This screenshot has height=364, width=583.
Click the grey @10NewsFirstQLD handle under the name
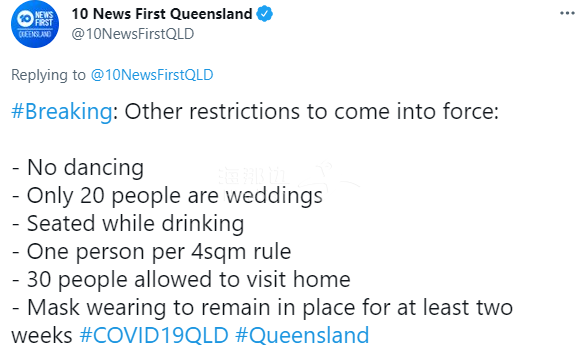coord(133,34)
